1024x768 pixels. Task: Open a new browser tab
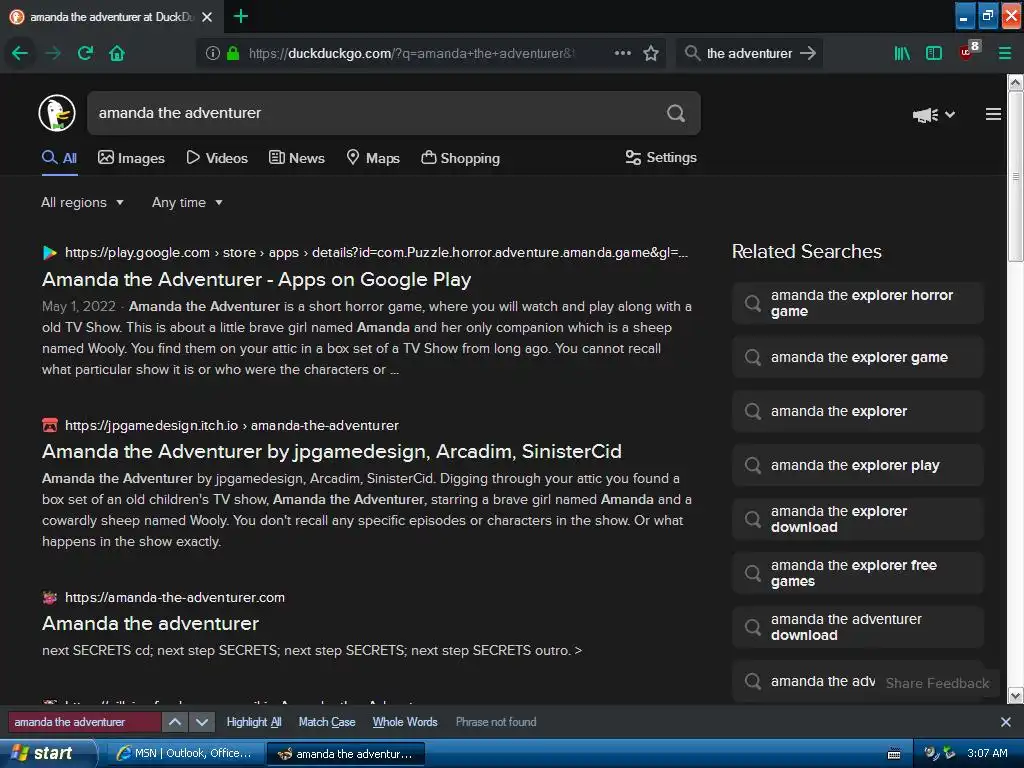tap(240, 16)
